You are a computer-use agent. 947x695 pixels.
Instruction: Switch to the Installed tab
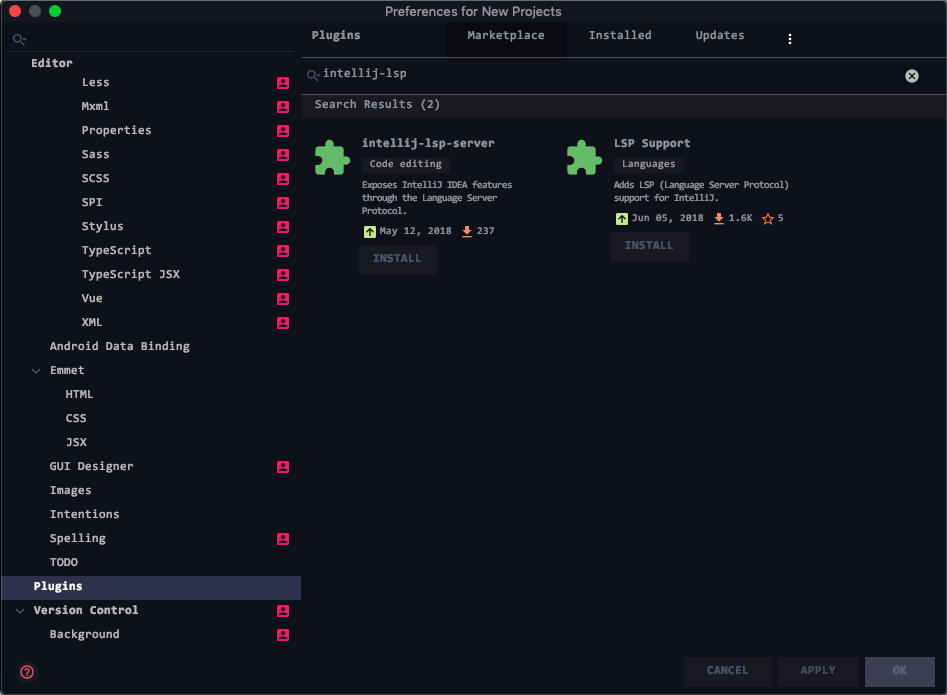pos(620,36)
